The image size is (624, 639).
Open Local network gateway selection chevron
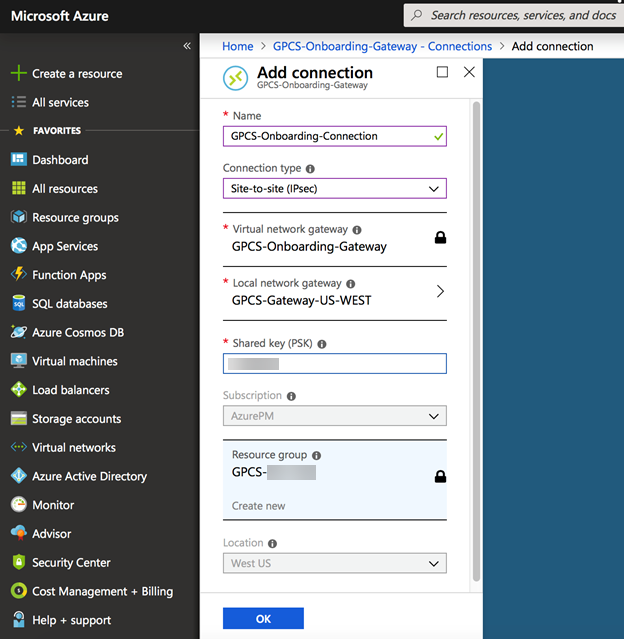[x=440, y=292]
